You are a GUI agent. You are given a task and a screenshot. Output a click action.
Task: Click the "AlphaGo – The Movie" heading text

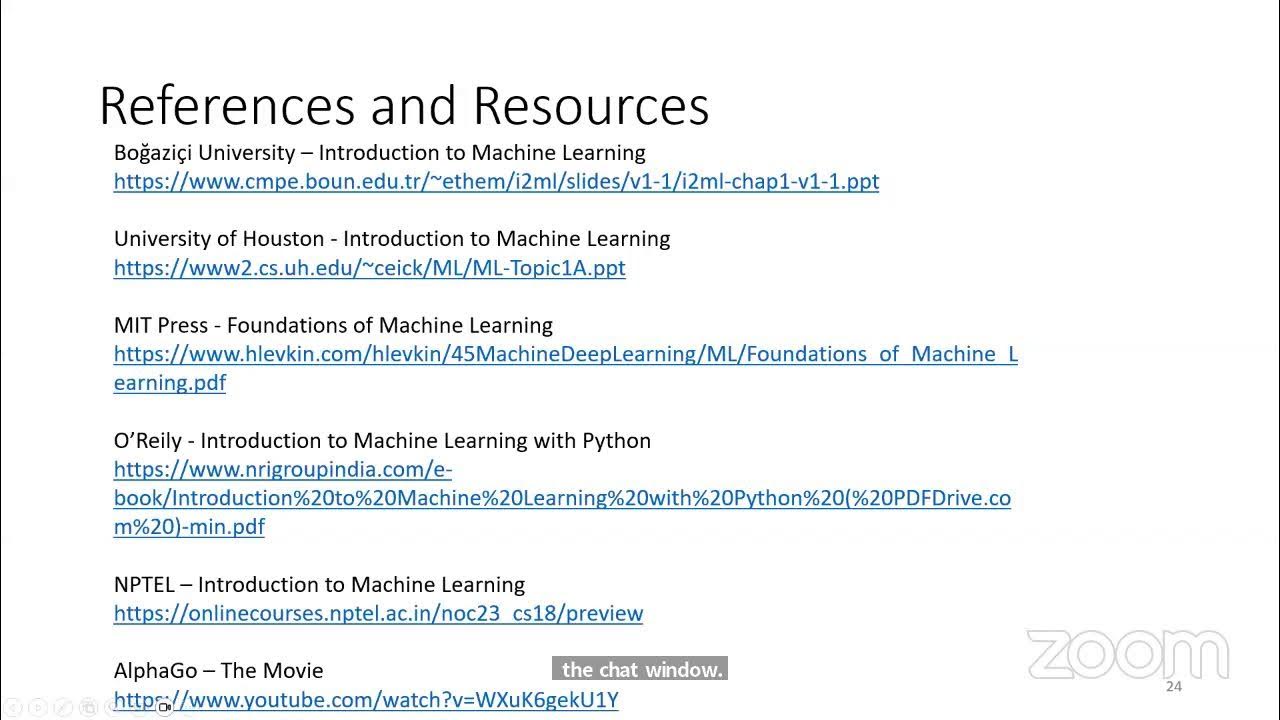218,670
